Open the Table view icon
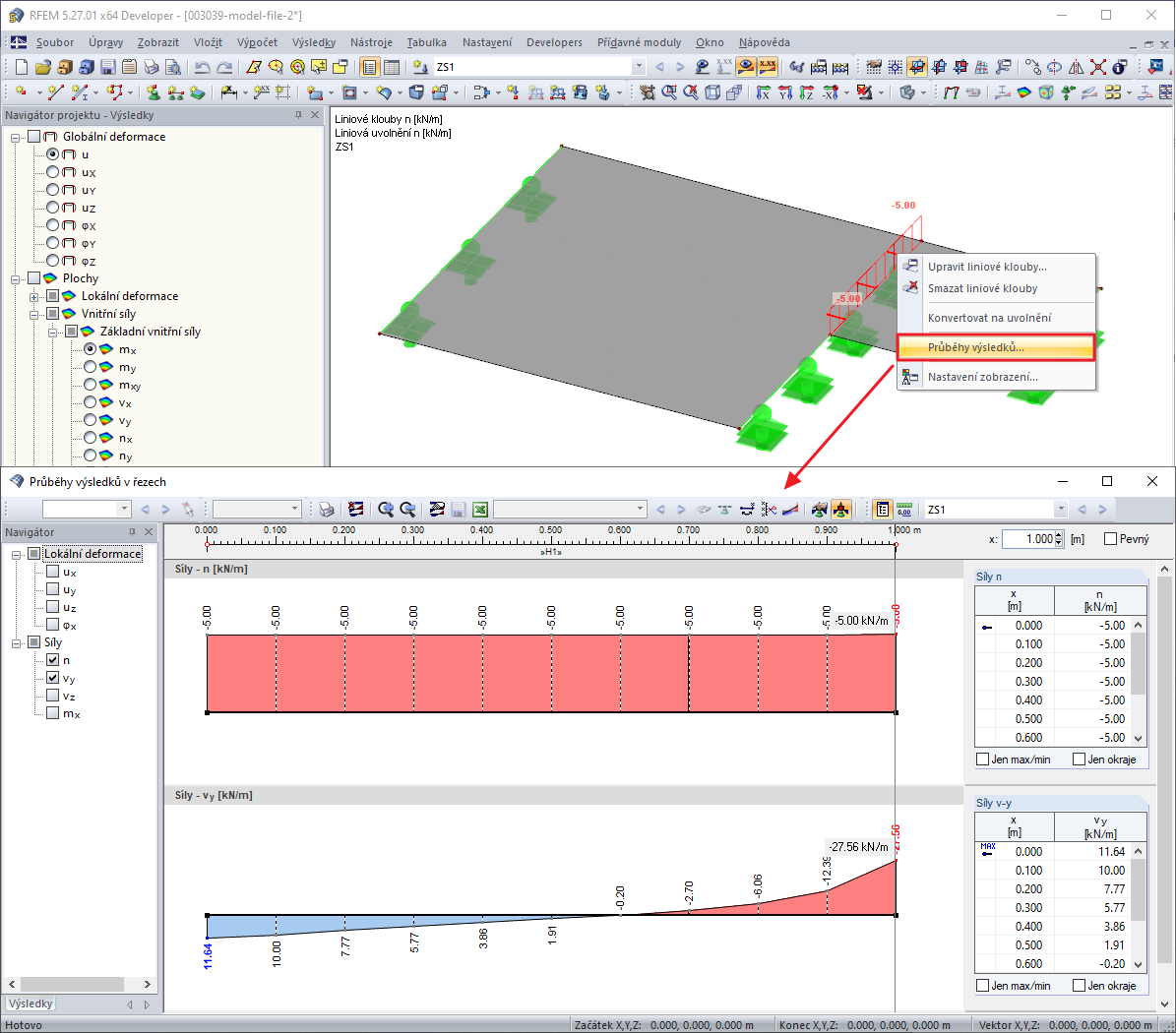Screen dimensions: 1176x1033 (392, 68)
